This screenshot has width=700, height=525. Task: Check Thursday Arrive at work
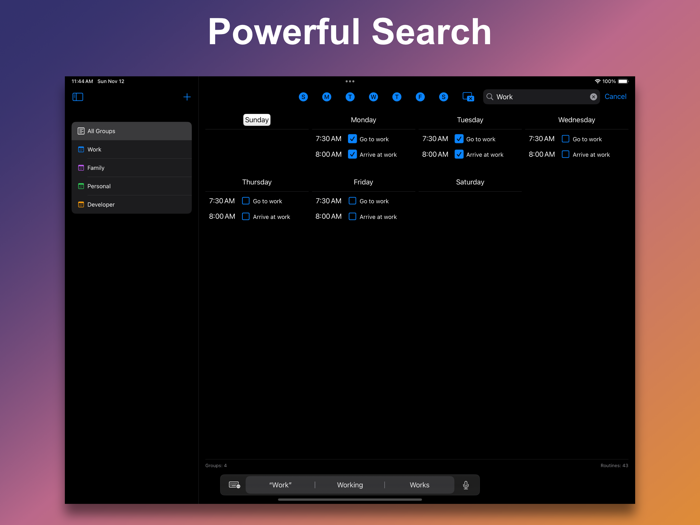(246, 217)
